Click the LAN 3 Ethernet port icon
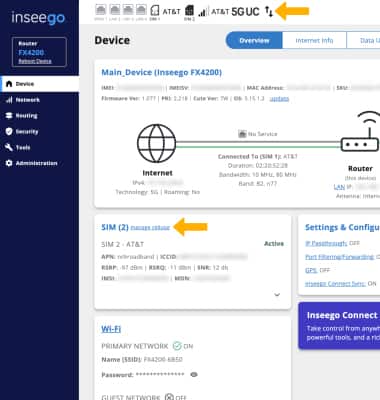Viewport: 380px width, 400px height. pyautogui.click(x=128, y=11)
